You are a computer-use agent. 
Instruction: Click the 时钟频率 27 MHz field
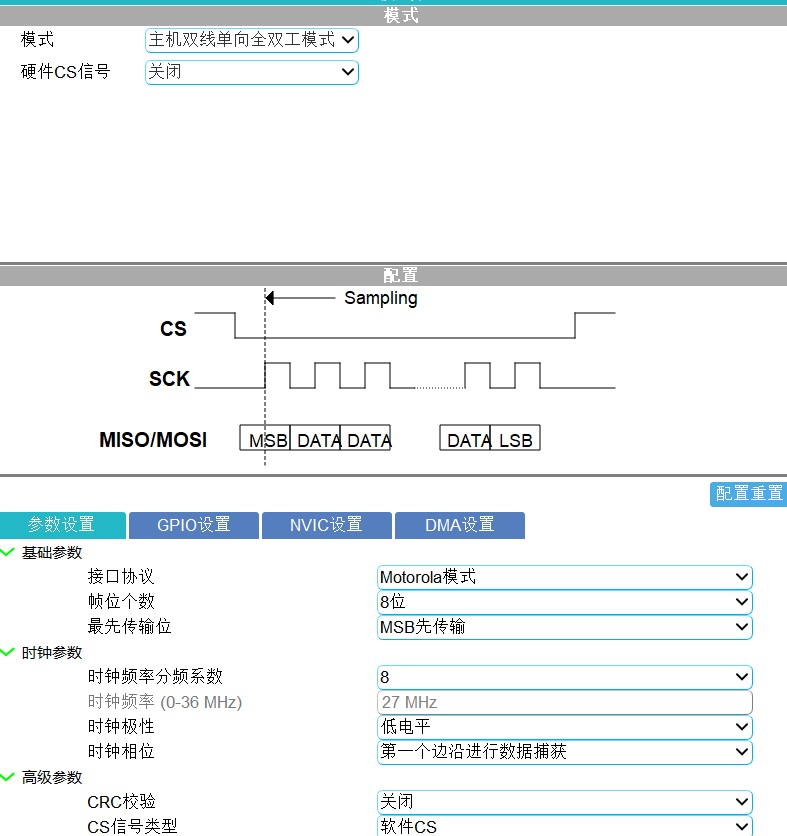pyautogui.click(x=564, y=702)
